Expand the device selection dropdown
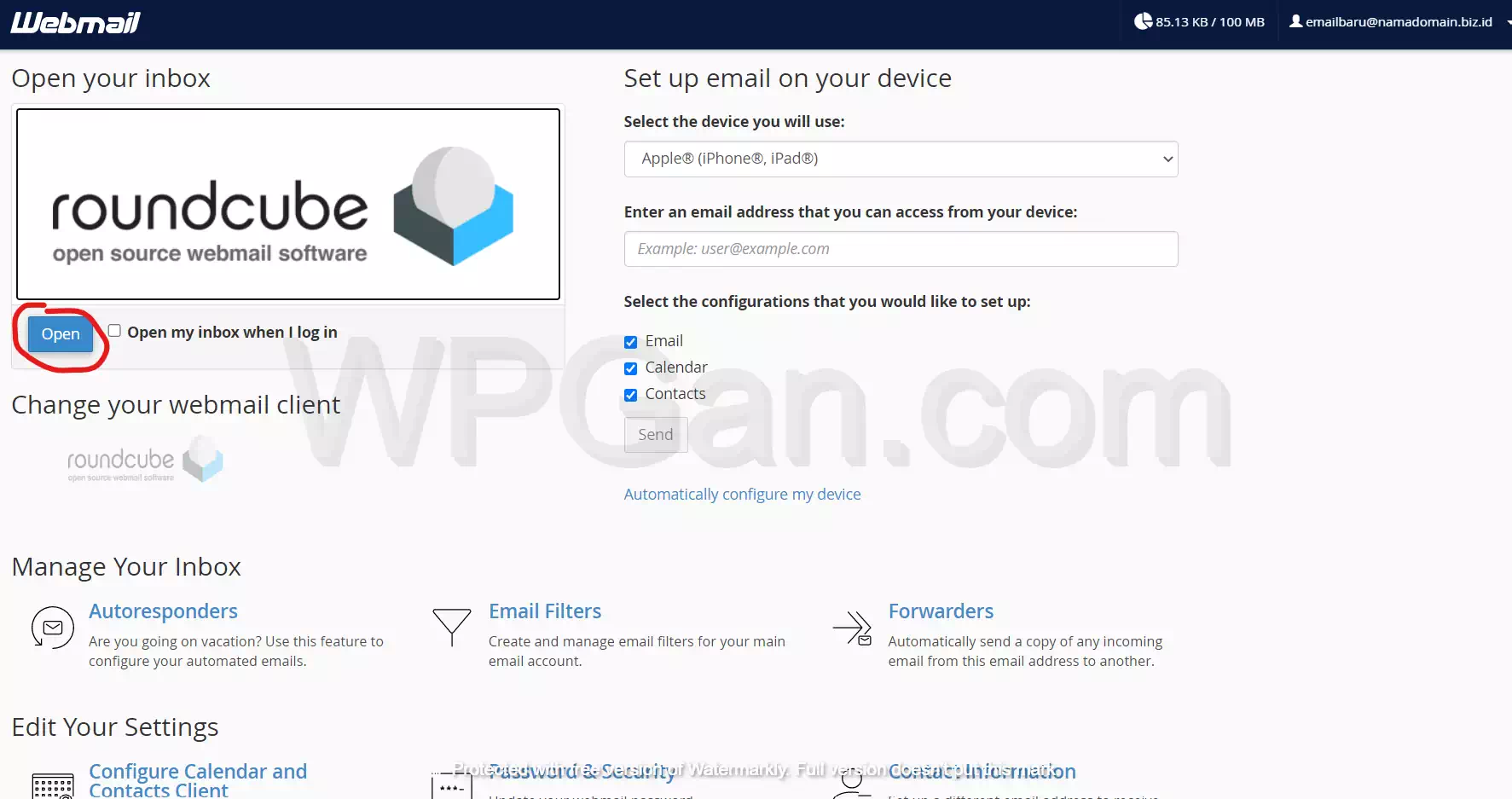Viewport: 1512px width, 799px height. point(901,159)
